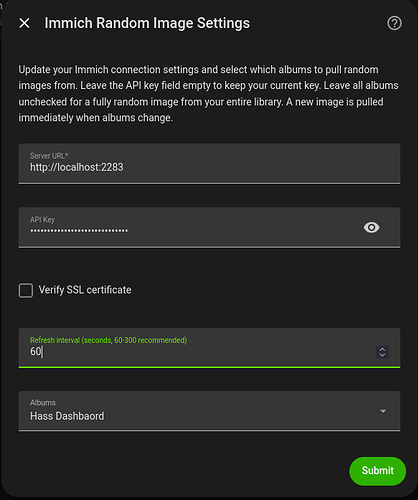Decrease refresh interval with the down arrow

pos(382,355)
